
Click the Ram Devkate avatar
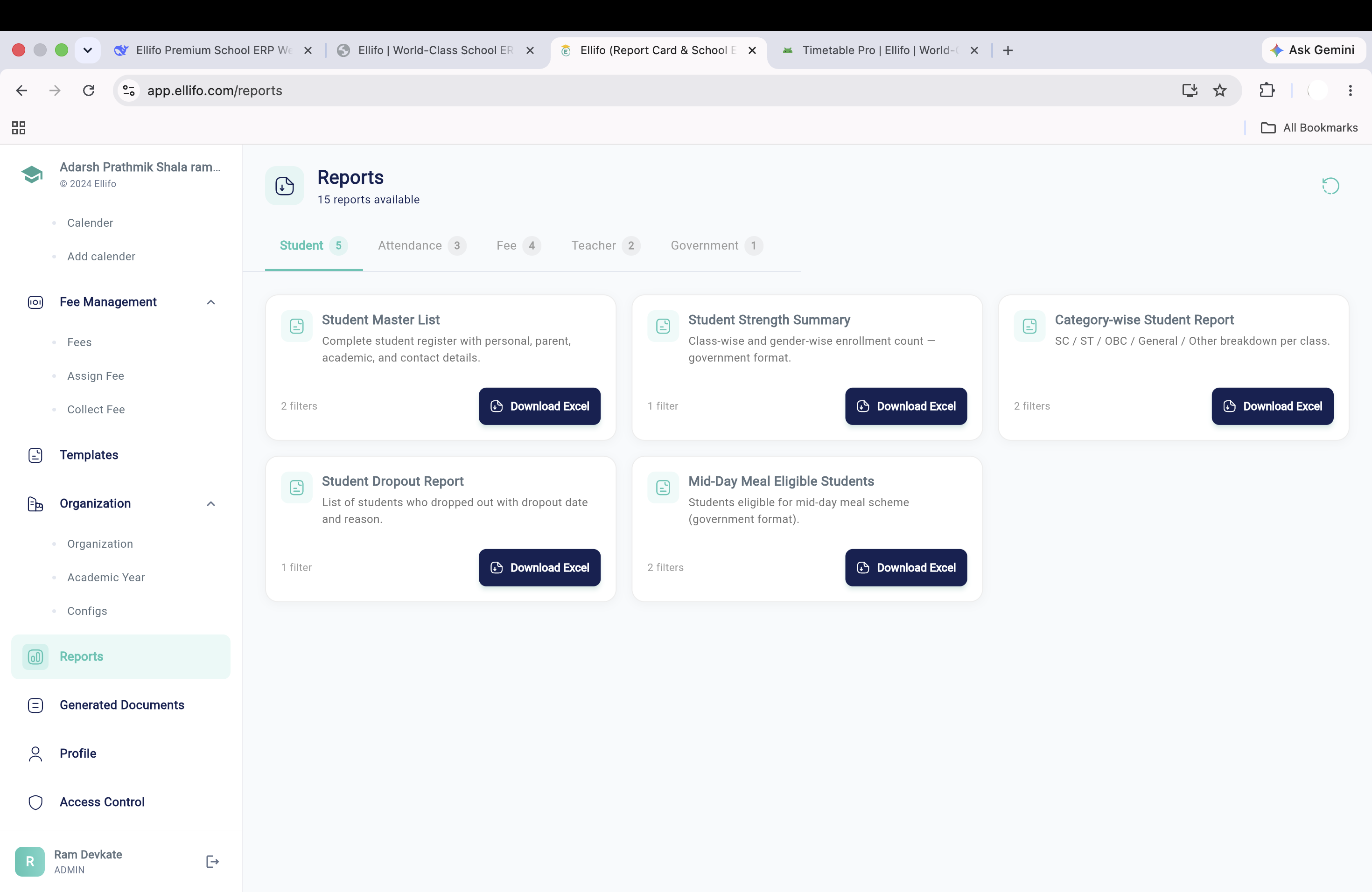click(30, 861)
